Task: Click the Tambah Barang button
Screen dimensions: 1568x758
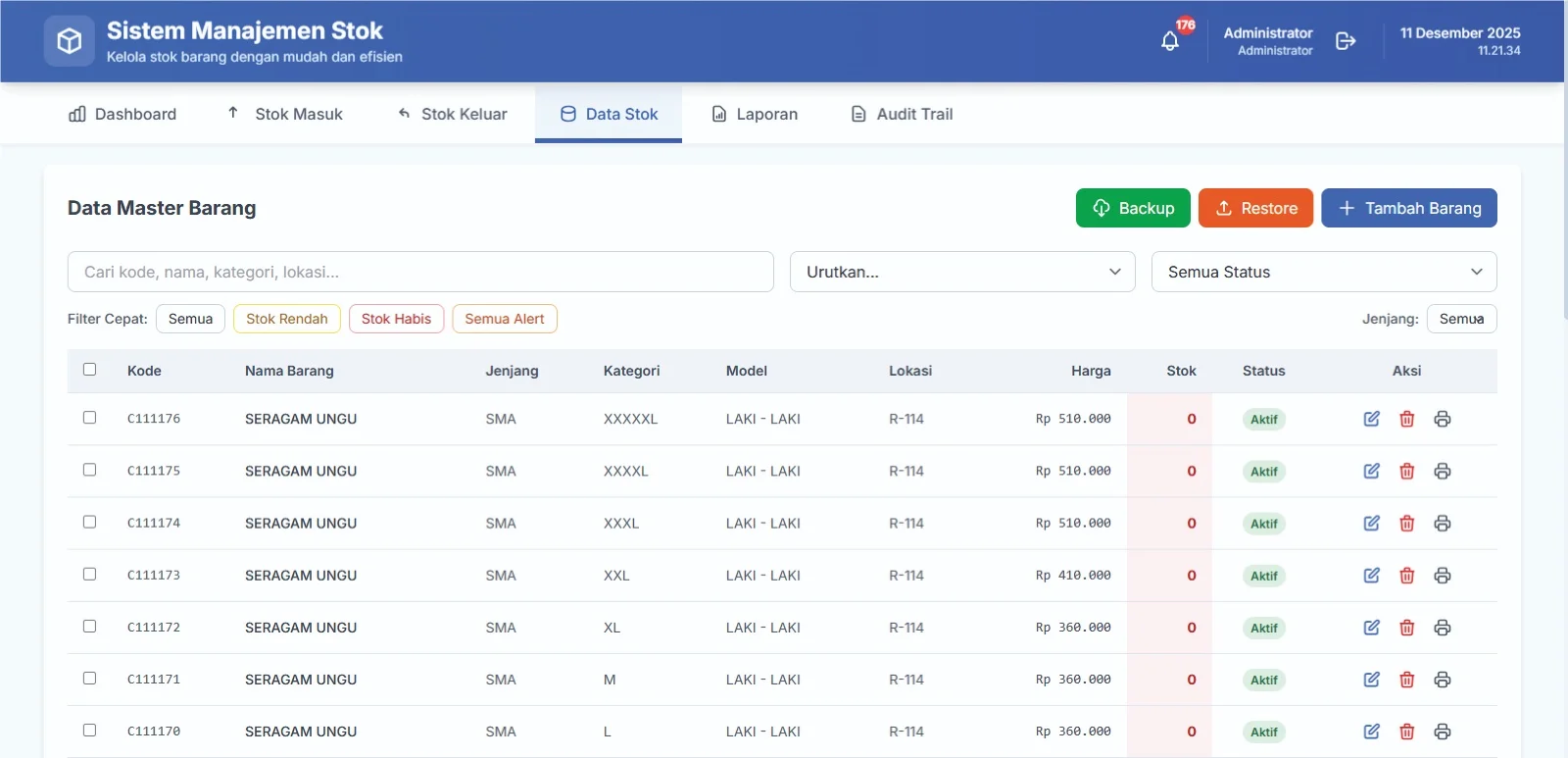Action: click(x=1409, y=208)
